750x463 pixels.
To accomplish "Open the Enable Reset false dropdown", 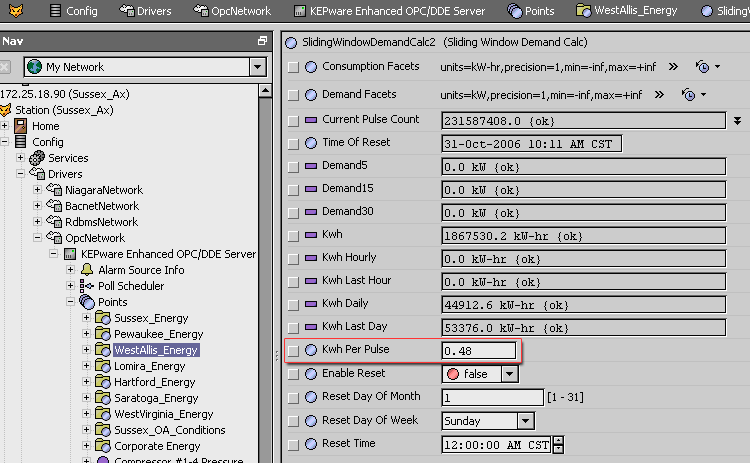I will pyautogui.click(x=509, y=374).
